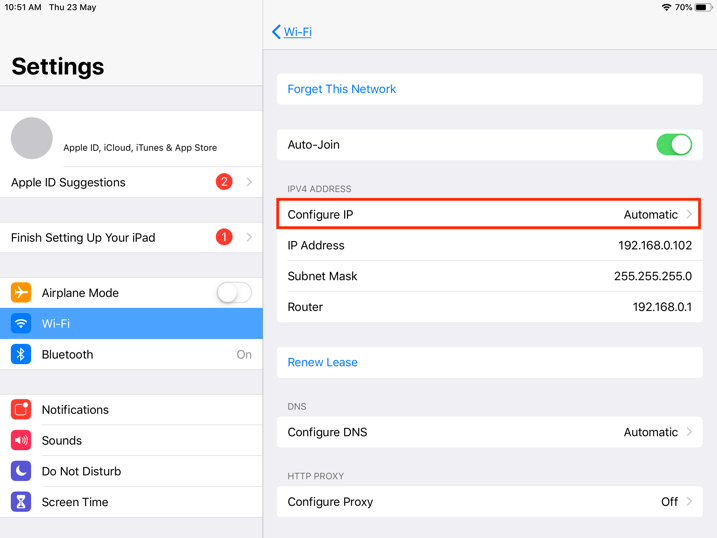
Task: Open Apple ID Suggestions chevron
Action: point(249,182)
